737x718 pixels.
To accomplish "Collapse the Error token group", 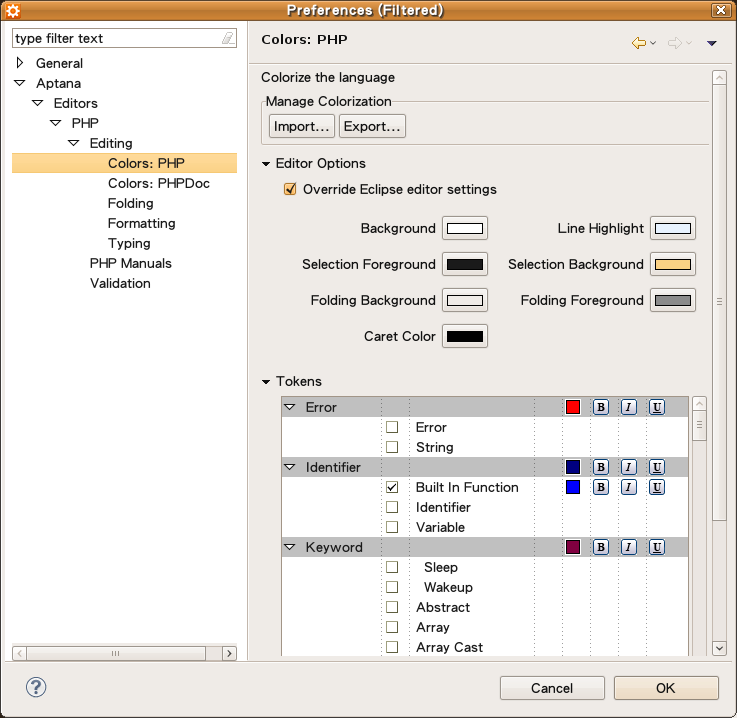I will click(x=290, y=407).
